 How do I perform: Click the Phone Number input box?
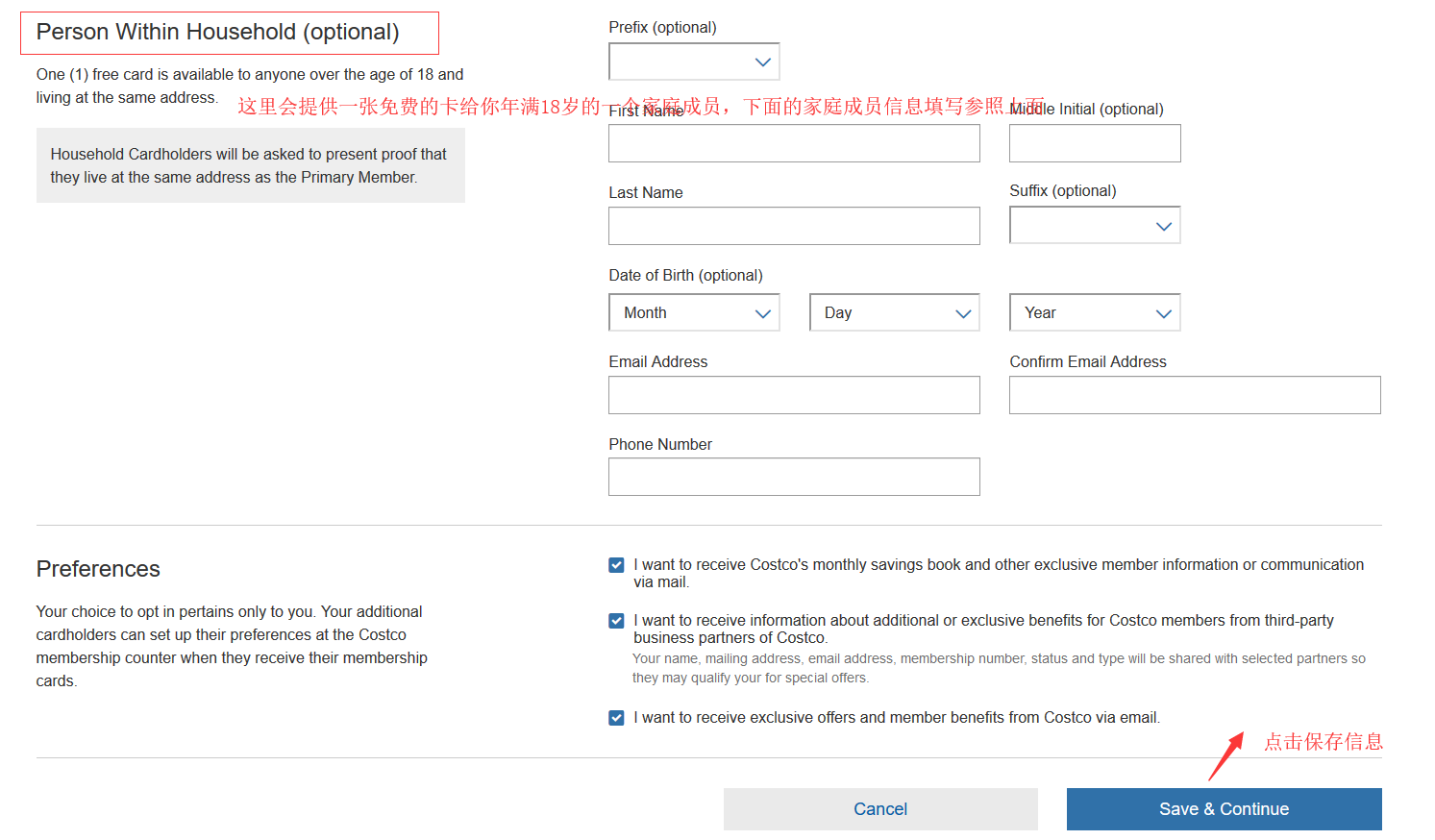pyautogui.click(x=794, y=478)
